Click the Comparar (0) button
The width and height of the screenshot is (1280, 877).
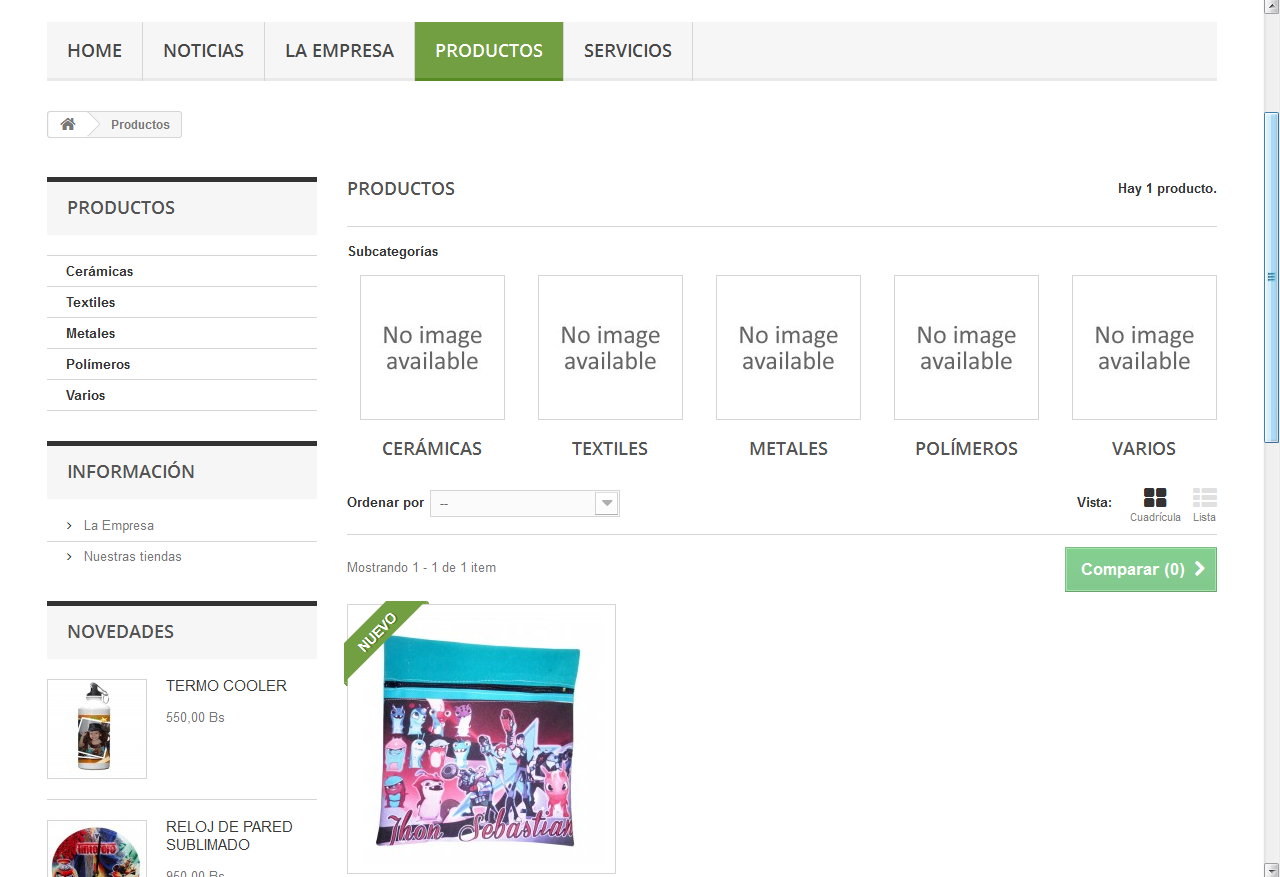point(1141,569)
